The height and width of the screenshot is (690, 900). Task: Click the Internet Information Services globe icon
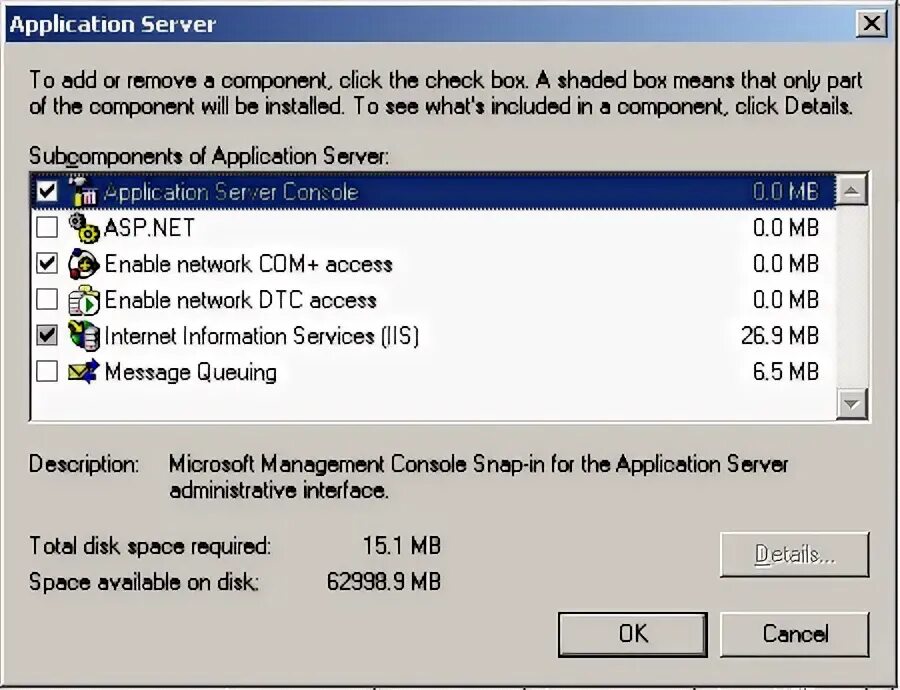coord(84,336)
